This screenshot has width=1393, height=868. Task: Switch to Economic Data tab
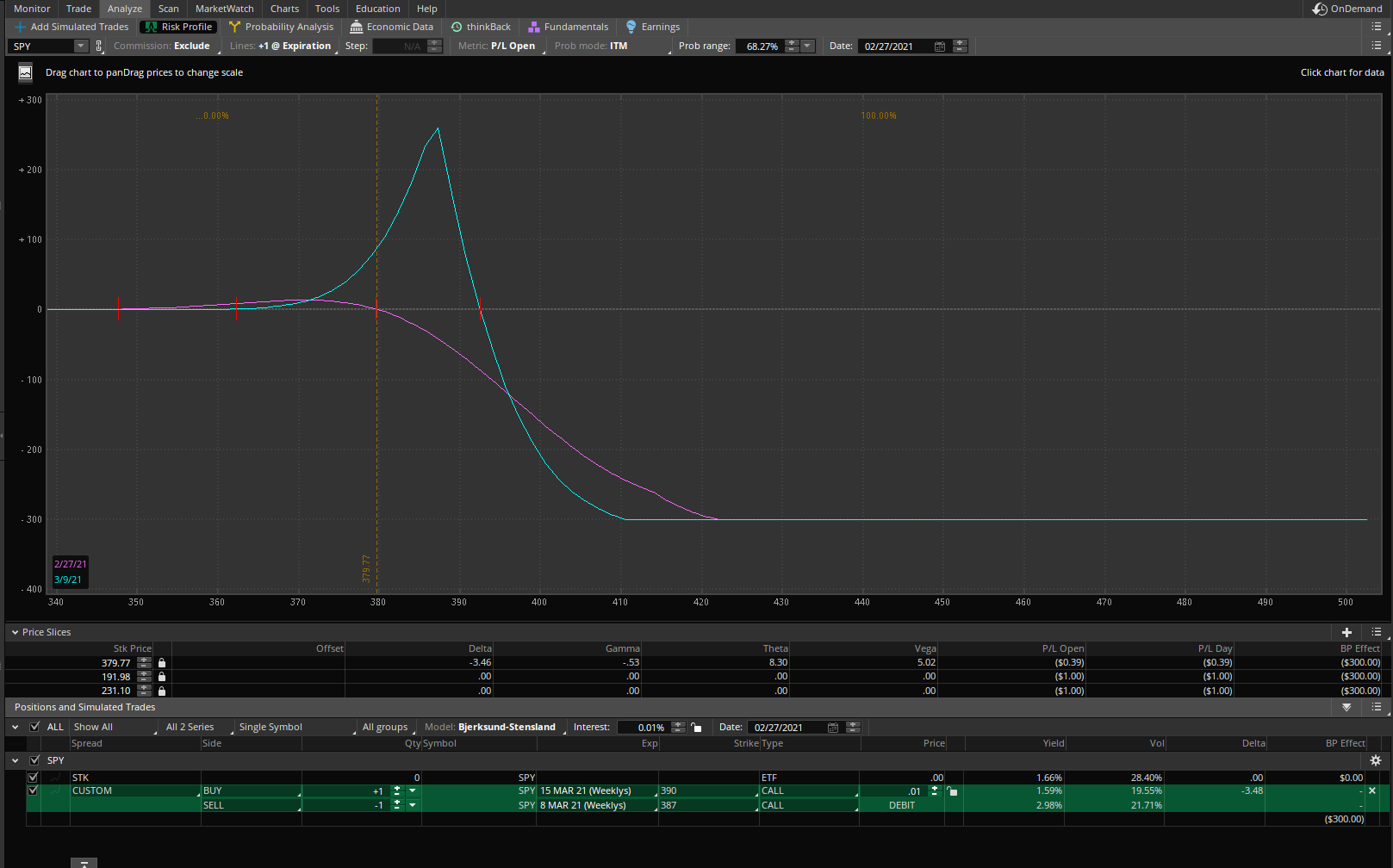pyautogui.click(x=391, y=27)
